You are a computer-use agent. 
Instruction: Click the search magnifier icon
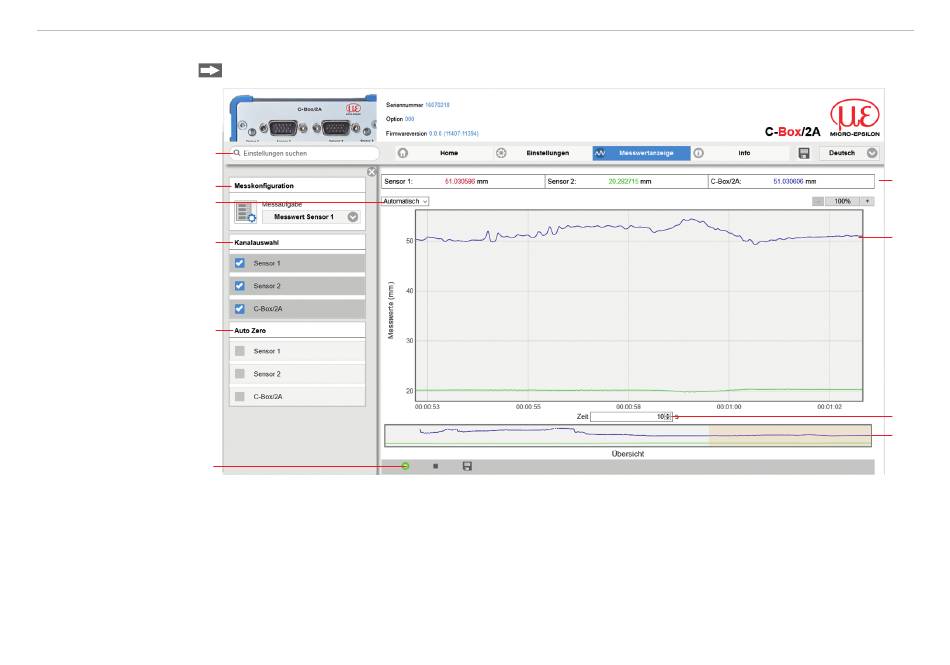click(238, 153)
